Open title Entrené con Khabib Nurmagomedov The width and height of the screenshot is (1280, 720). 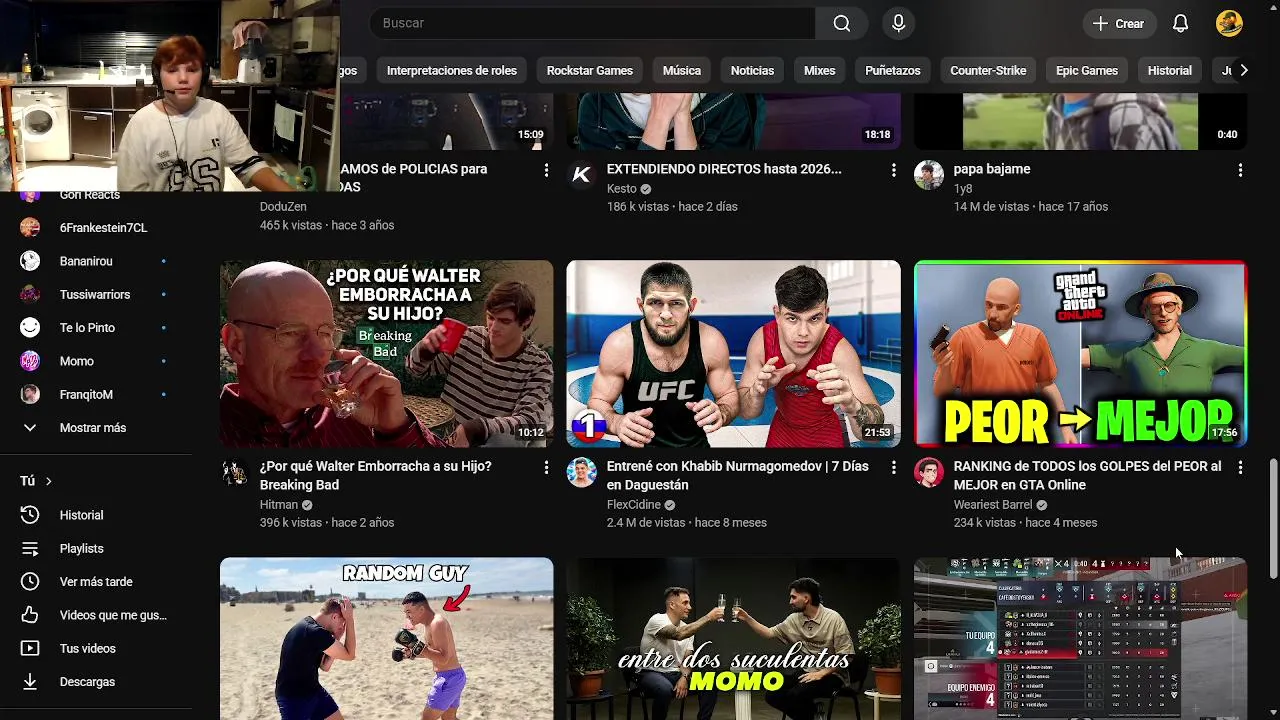click(x=737, y=475)
